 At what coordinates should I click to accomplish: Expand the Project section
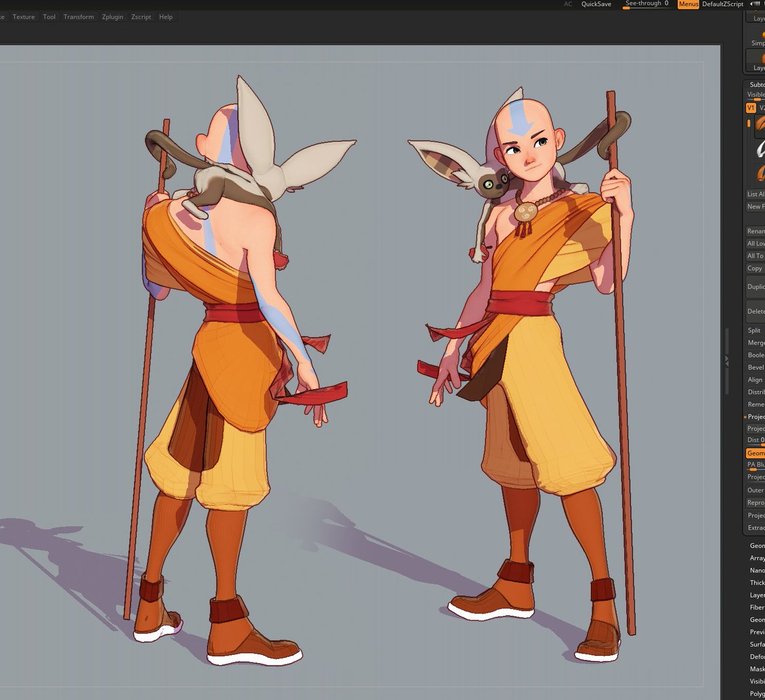pyautogui.click(x=755, y=416)
